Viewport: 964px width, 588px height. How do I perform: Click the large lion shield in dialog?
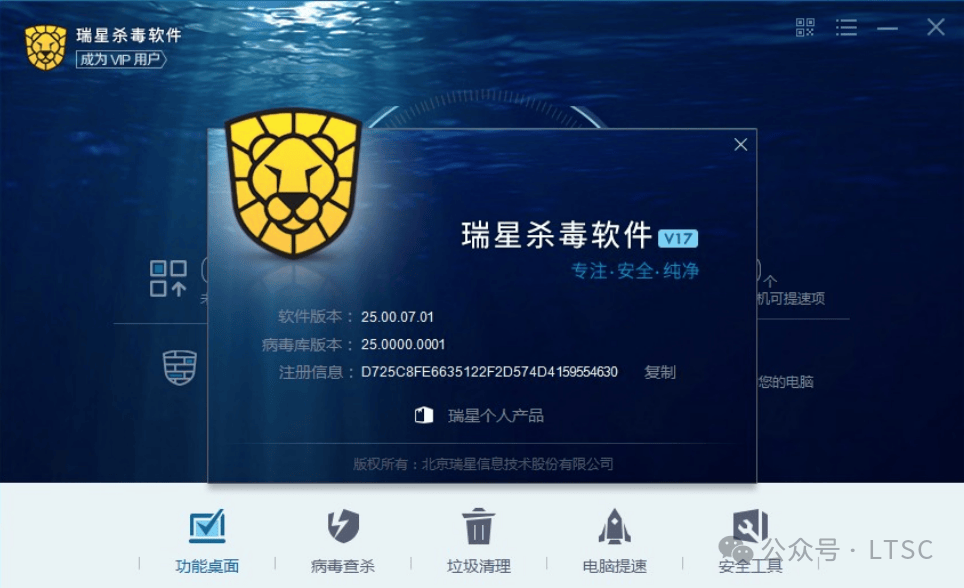click(x=293, y=183)
